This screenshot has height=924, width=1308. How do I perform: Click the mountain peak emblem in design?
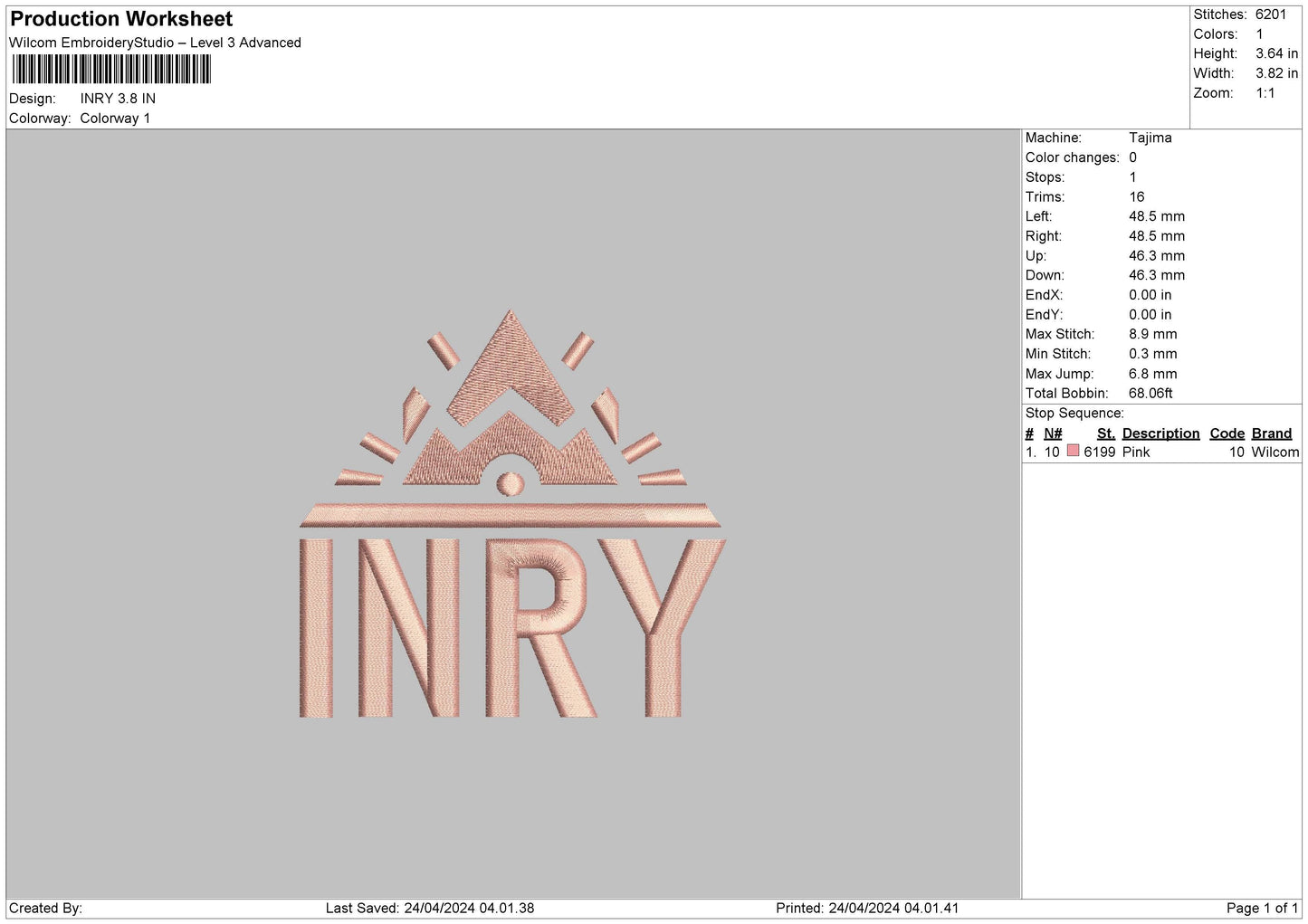[510, 398]
